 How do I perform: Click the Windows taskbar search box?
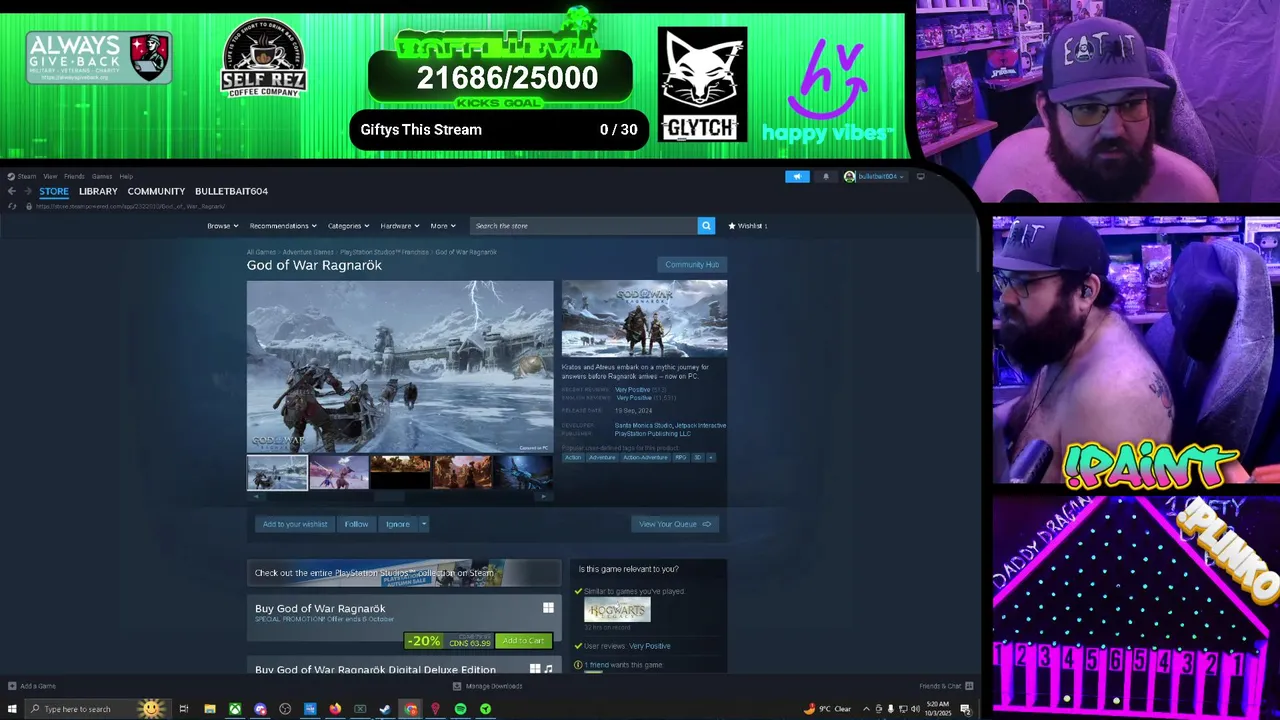98,709
